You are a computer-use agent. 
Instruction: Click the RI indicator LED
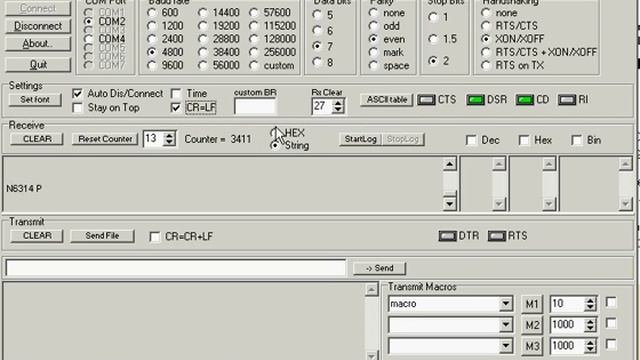[x=567, y=100]
